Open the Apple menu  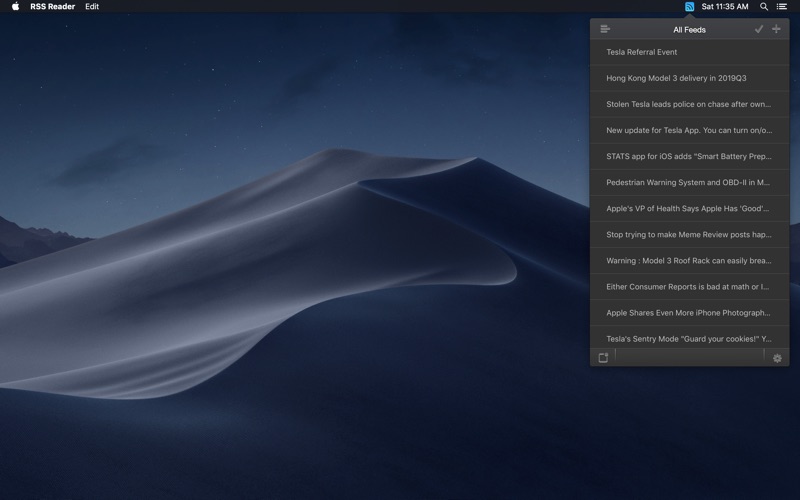click(x=15, y=6)
